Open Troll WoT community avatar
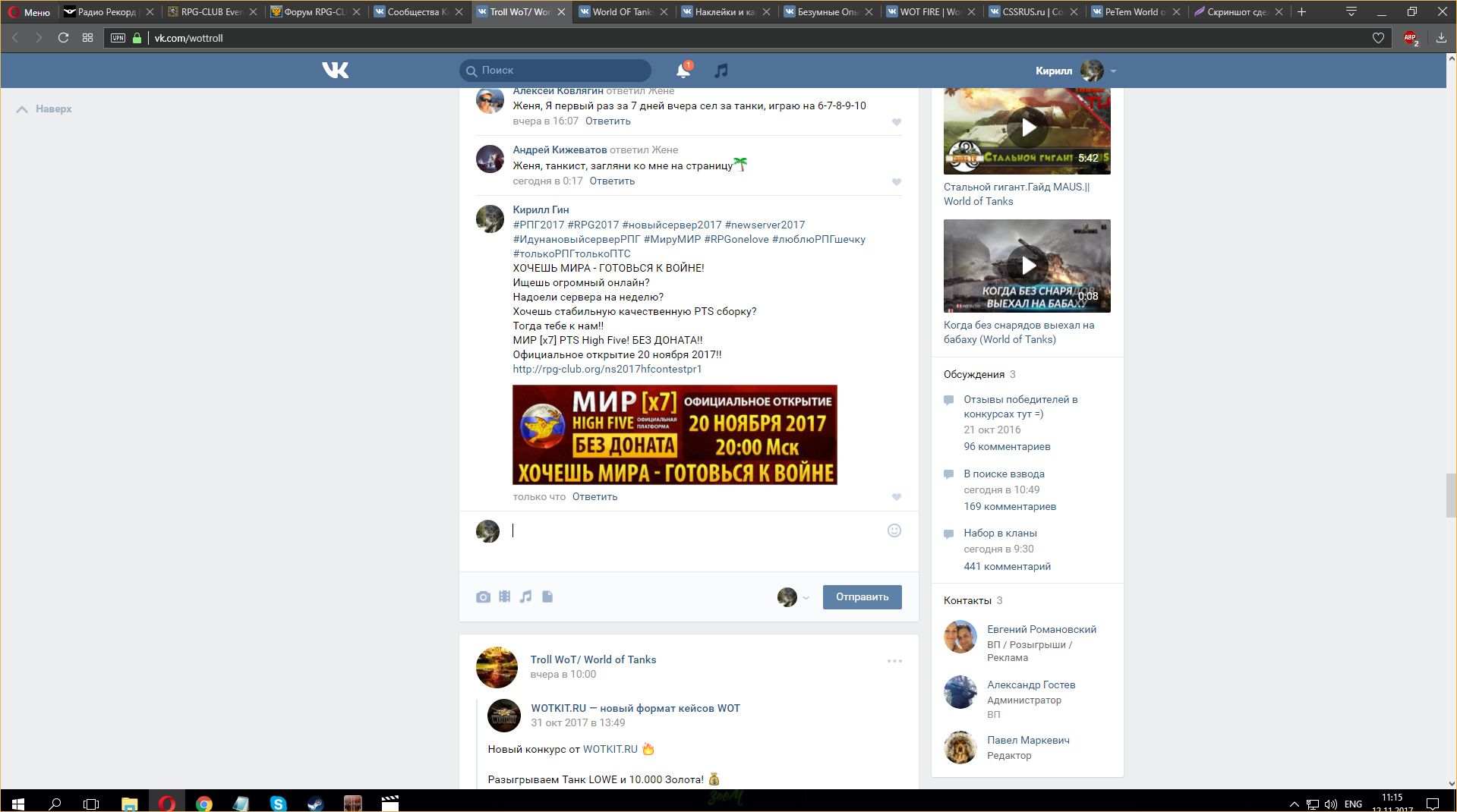Screen dimensions: 1457x812 (497, 668)
